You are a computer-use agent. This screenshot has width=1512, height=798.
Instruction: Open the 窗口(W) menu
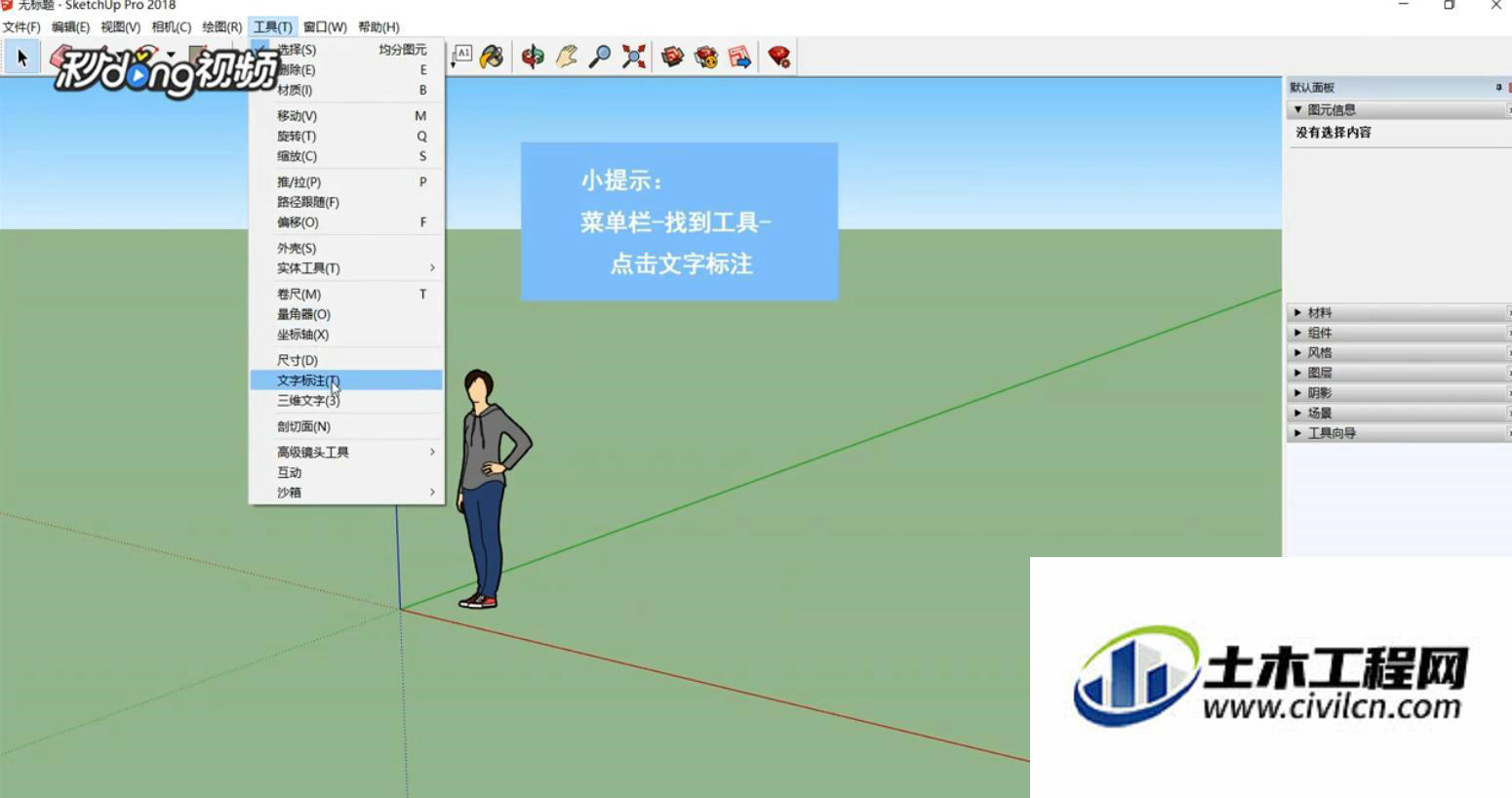tap(325, 27)
